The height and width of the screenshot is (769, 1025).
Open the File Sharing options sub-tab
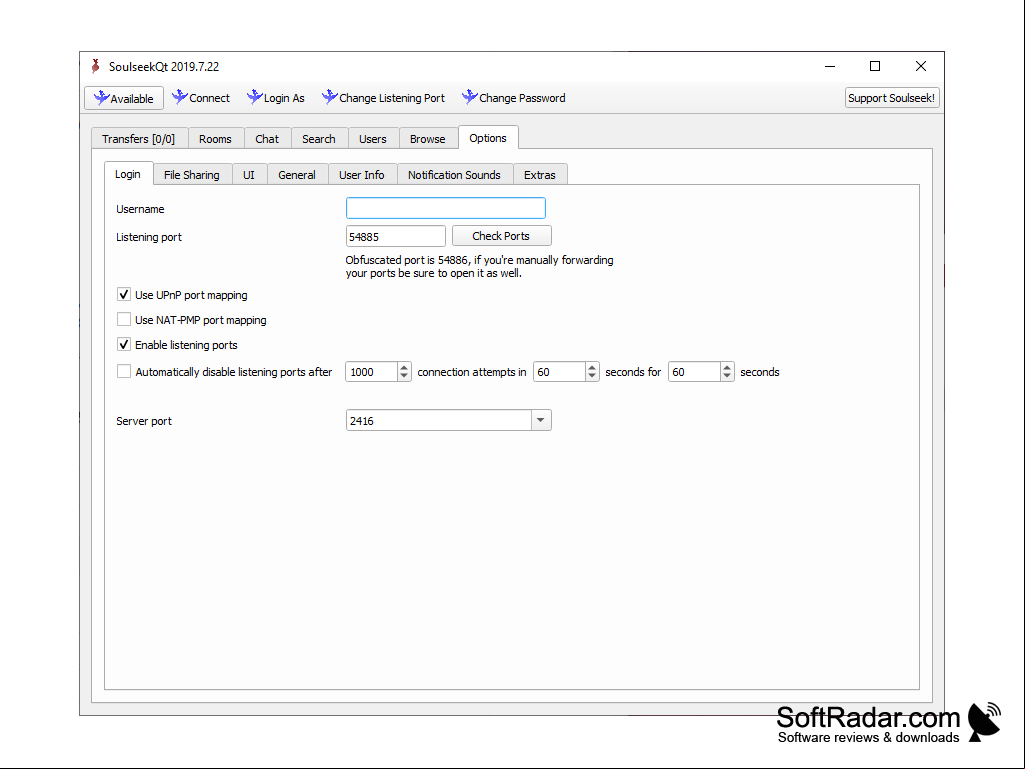point(192,175)
